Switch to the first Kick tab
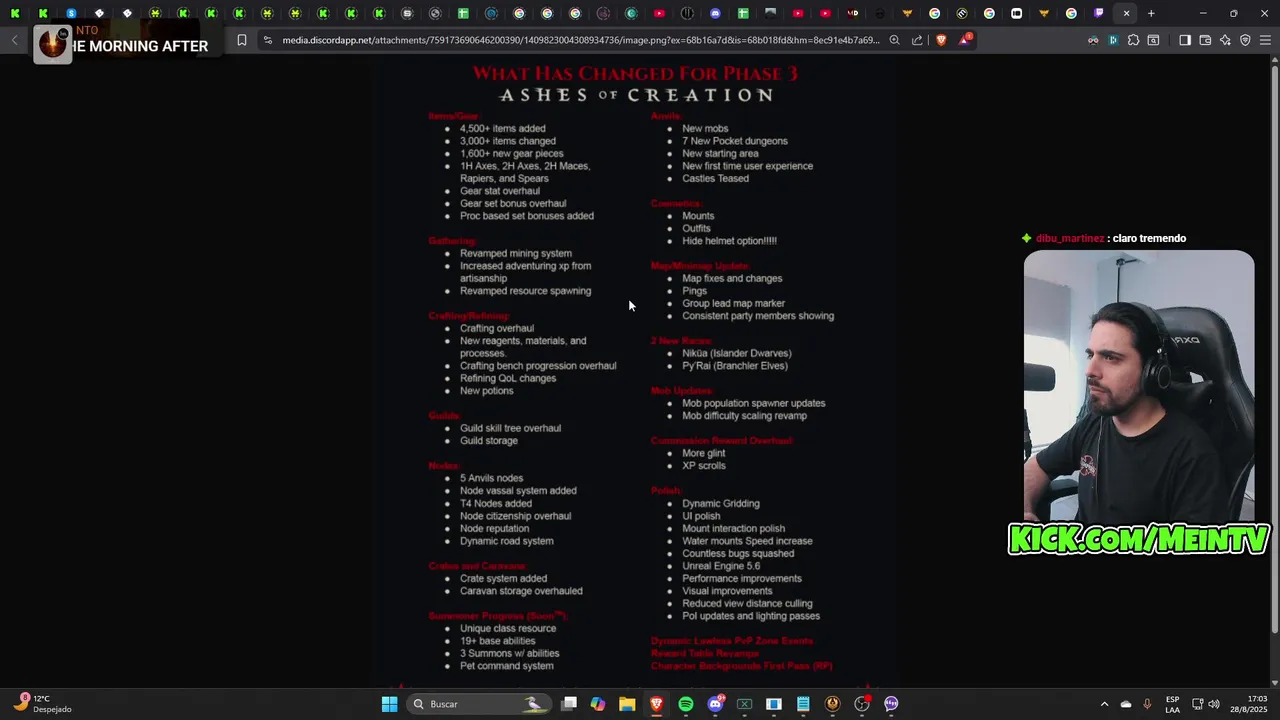This screenshot has width=1280, height=720. pyautogui.click(x=15, y=13)
